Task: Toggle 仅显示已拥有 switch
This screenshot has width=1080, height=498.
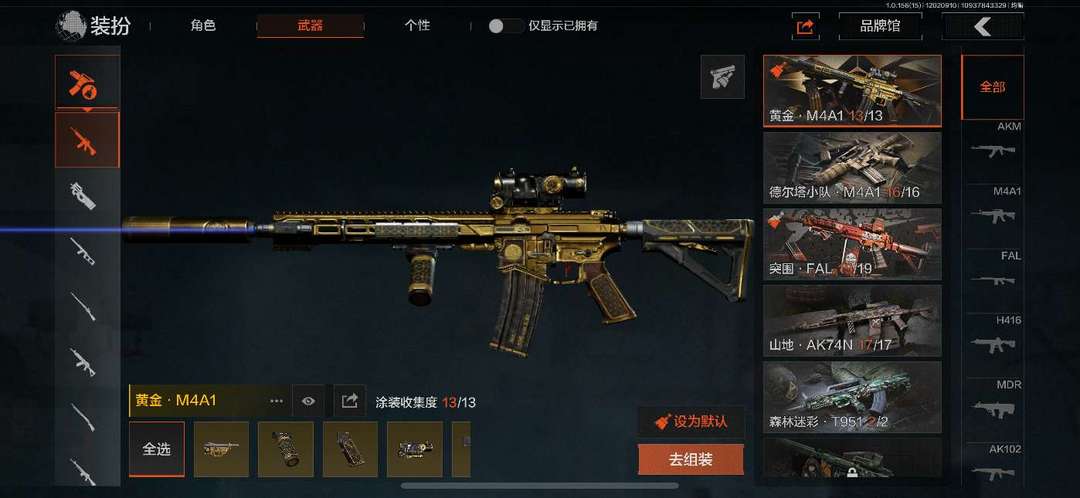Action: [x=506, y=26]
